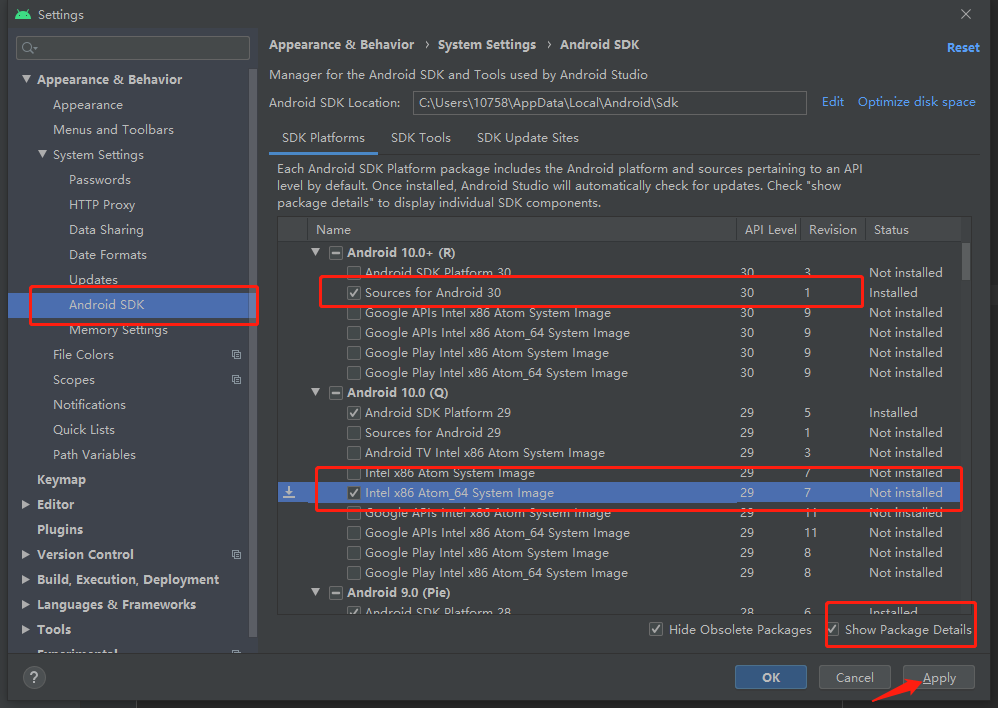
Task: Click Edit link for SDK location
Action: [x=833, y=102]
